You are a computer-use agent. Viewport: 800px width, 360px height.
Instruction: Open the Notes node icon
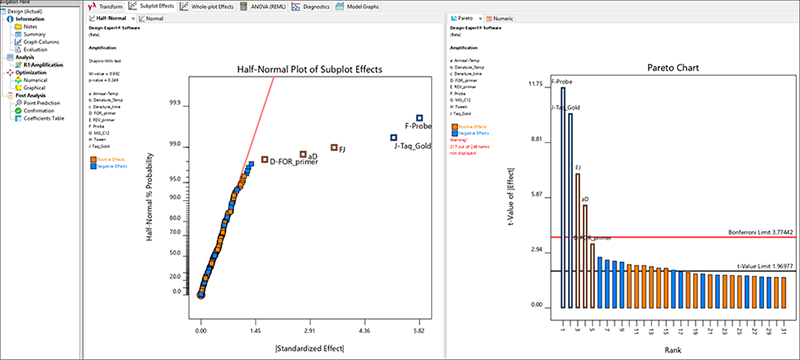click(18, 27)
